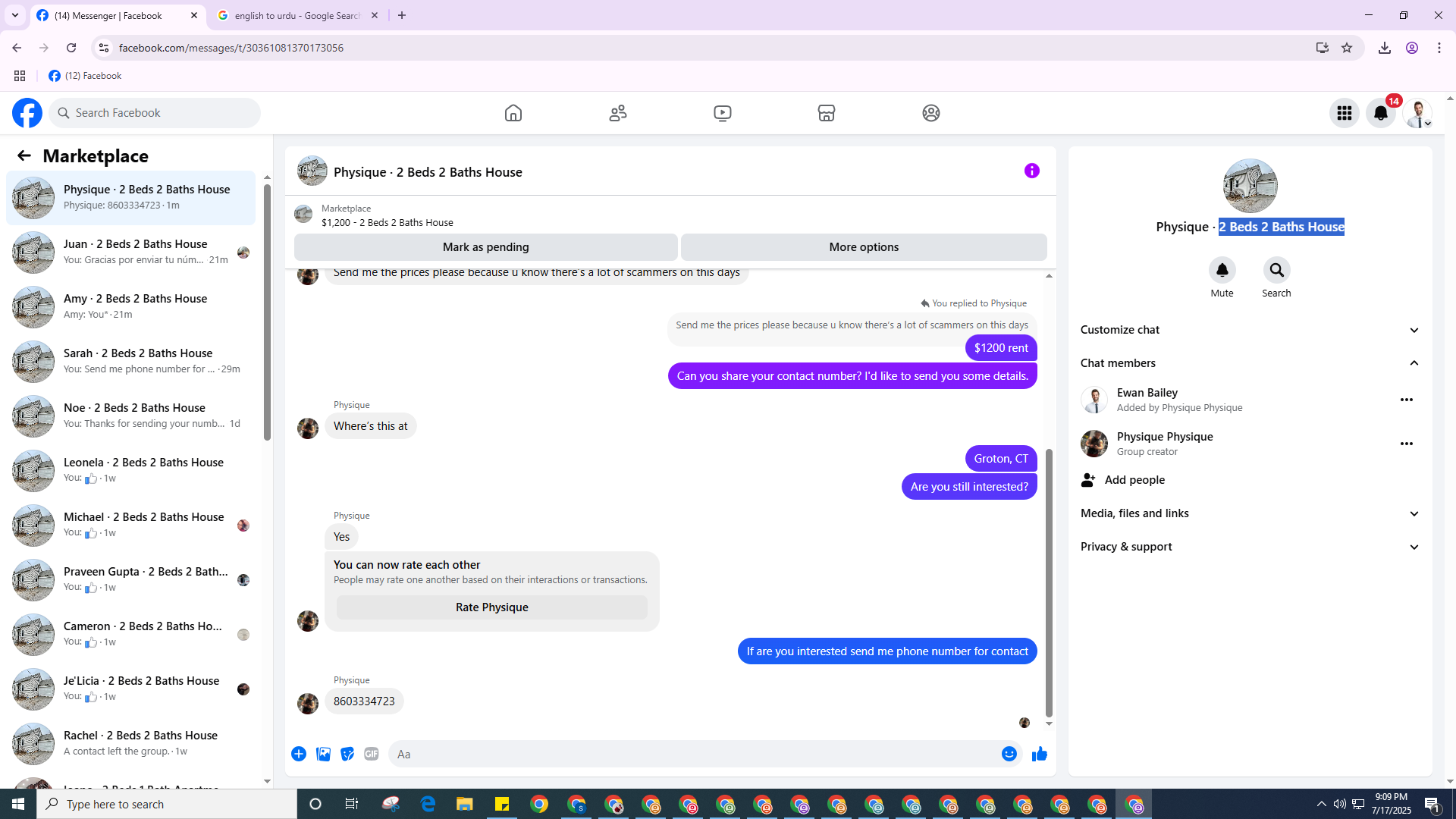
Task: Show hidden system tray icons
Action: click(1322, 805)
